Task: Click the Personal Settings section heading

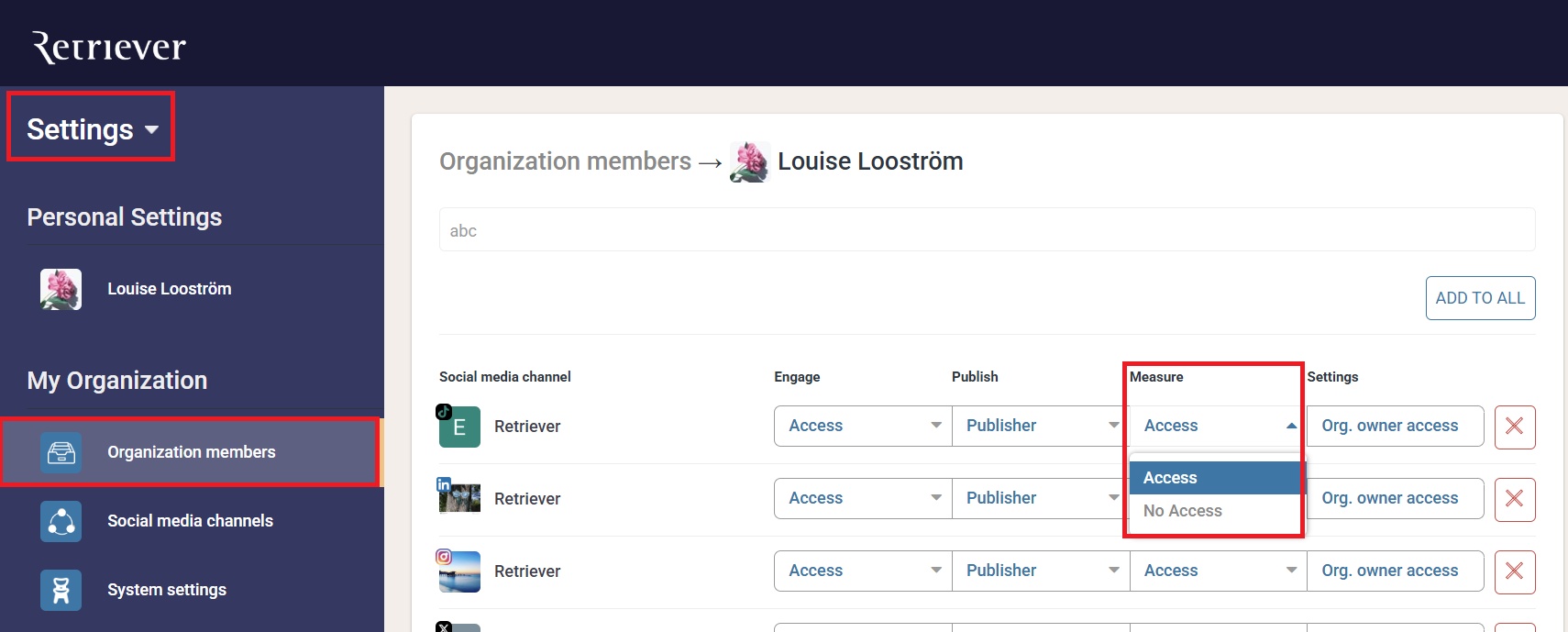Action: click(125, 217)
